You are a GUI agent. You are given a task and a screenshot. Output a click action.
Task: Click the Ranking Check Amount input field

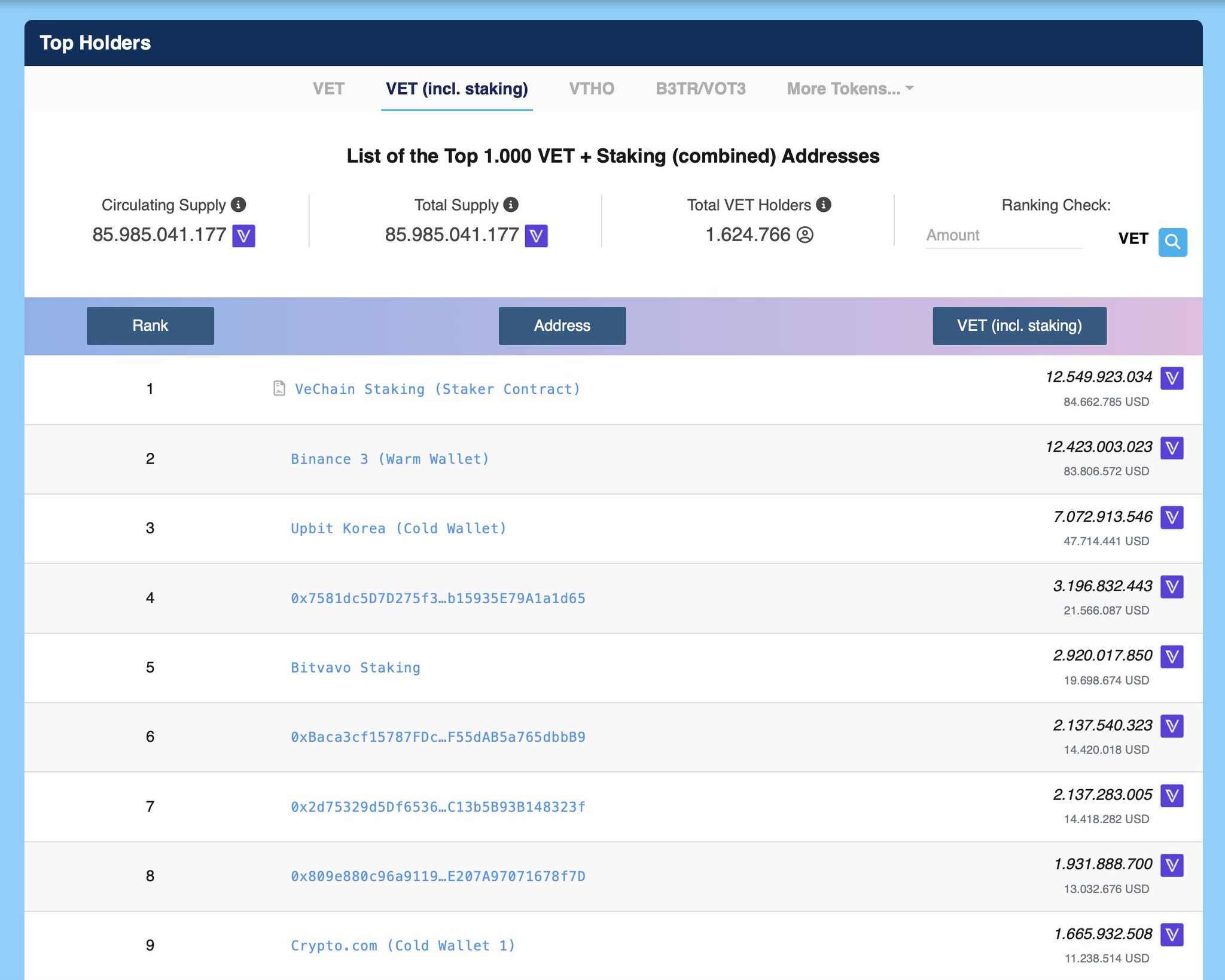tap(1003, 235)
